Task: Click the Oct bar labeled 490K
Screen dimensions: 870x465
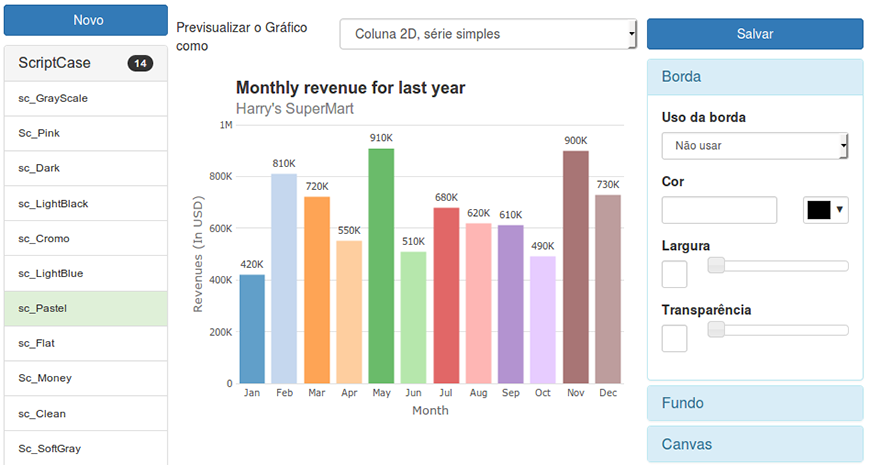Action: (x=543, y=320)
